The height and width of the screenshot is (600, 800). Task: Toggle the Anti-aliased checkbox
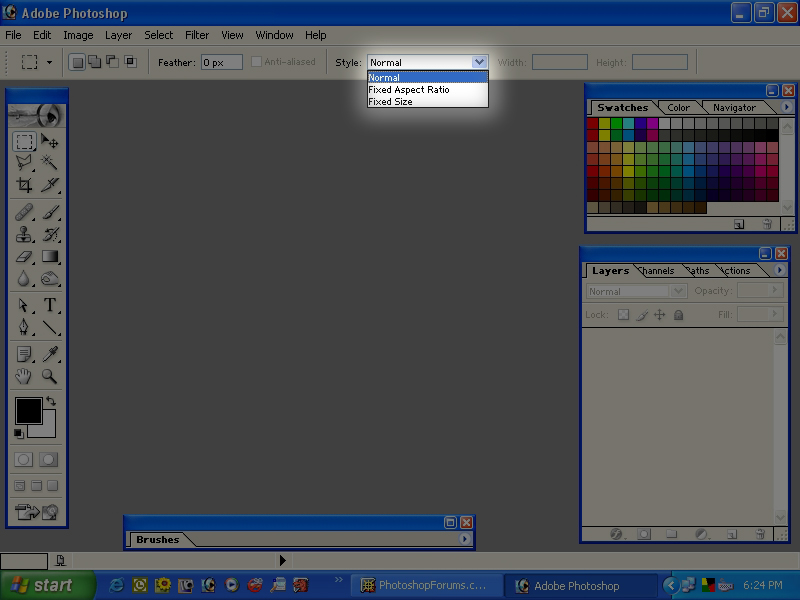[257, 62]
